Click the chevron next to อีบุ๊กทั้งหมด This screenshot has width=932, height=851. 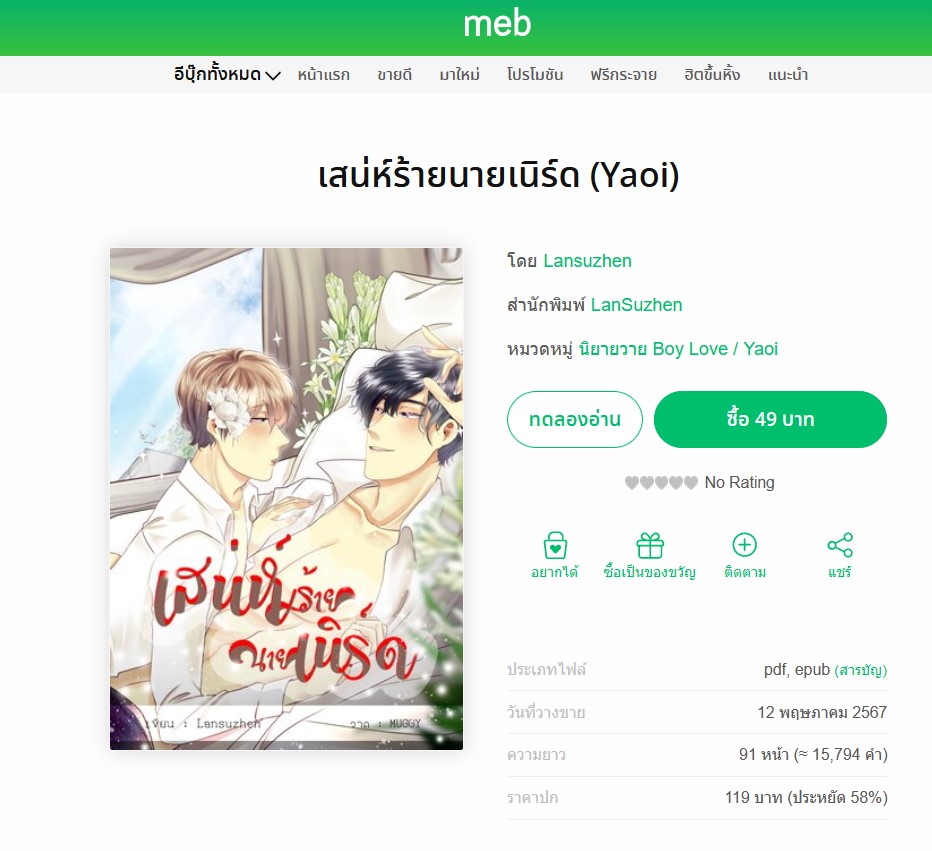(x=273, y=76)
